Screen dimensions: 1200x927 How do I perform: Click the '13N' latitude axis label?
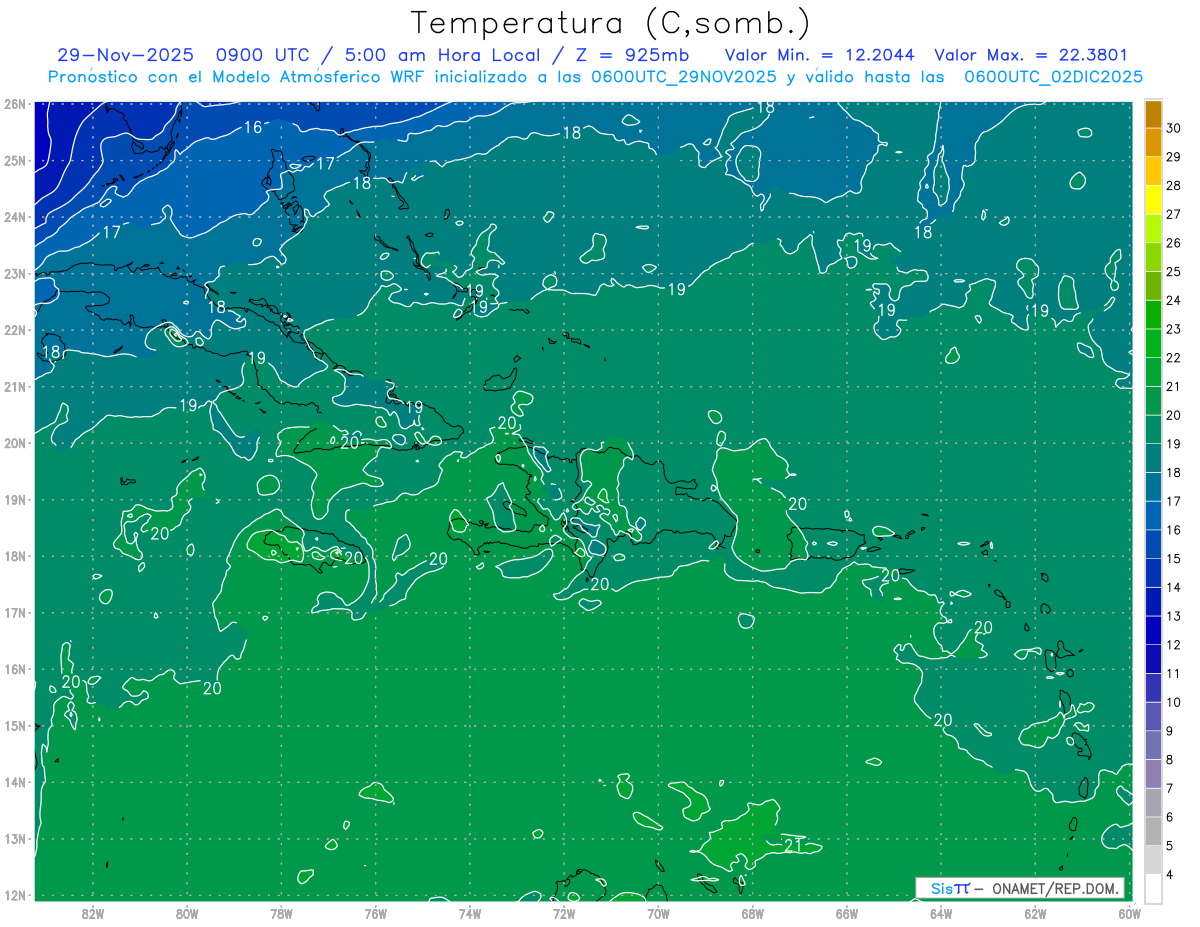coord(14,838)
